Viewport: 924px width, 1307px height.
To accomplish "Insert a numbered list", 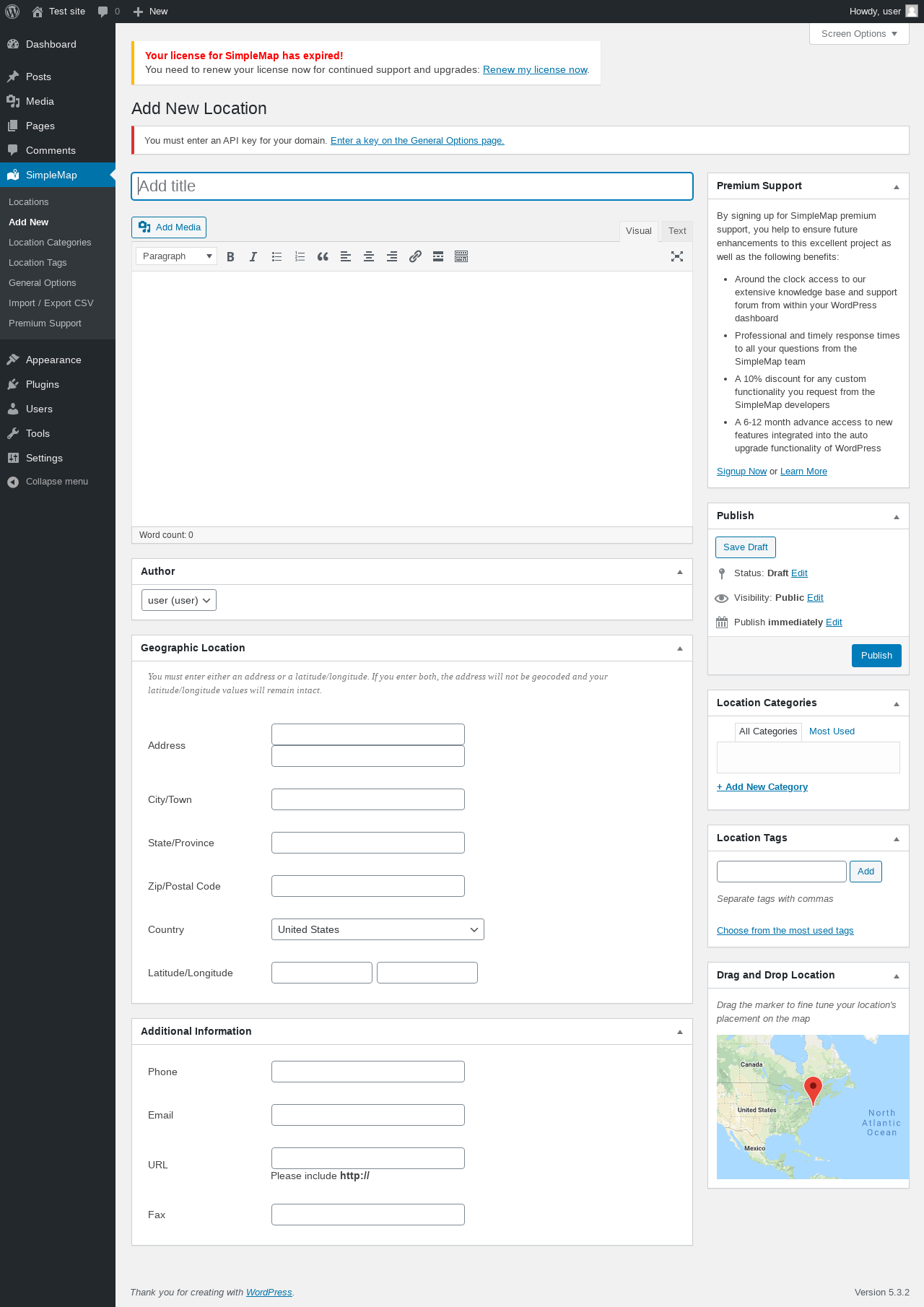I will tap(300, 256).
